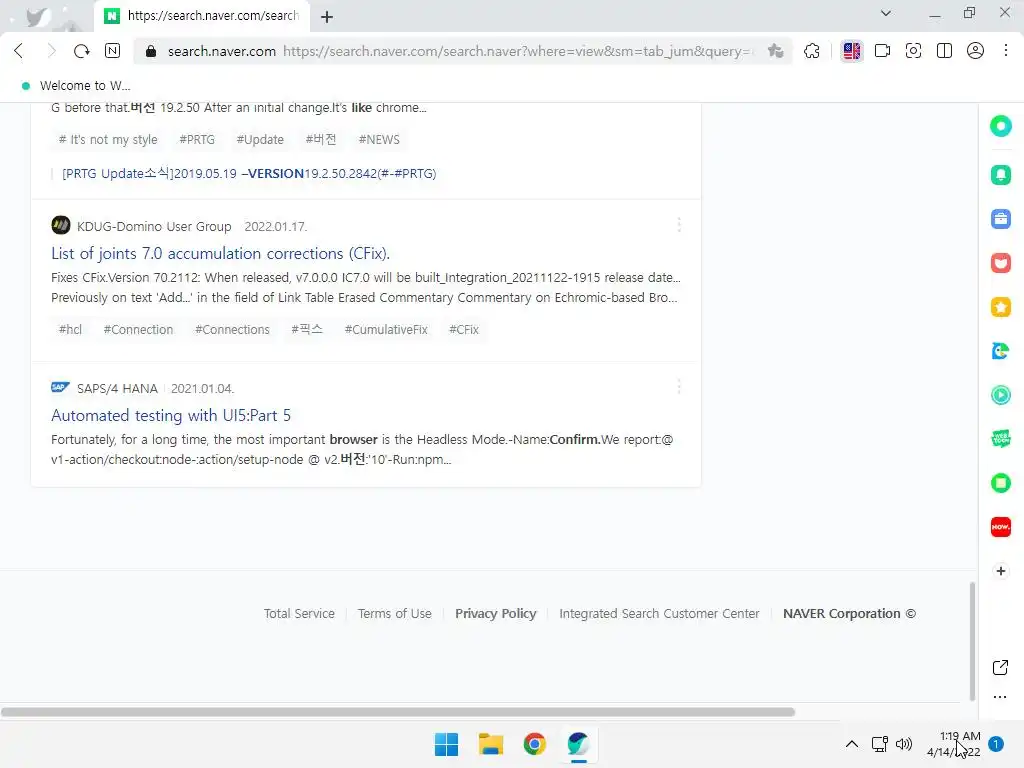Open the blue briefcase sidebar icon
This screenshot has height=768, width=1024.
pos(1000,219)
